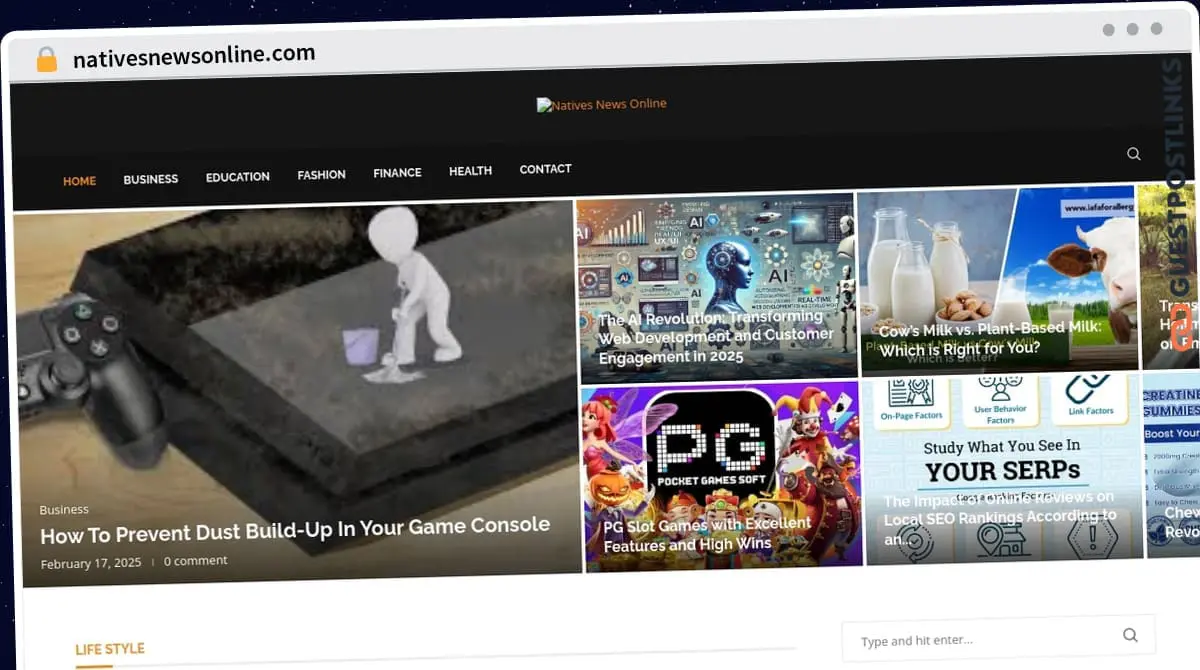Open the HEALTH menu item
Image resolution: width=1200 pixels, height=670 pixels.
coord(470,171)
